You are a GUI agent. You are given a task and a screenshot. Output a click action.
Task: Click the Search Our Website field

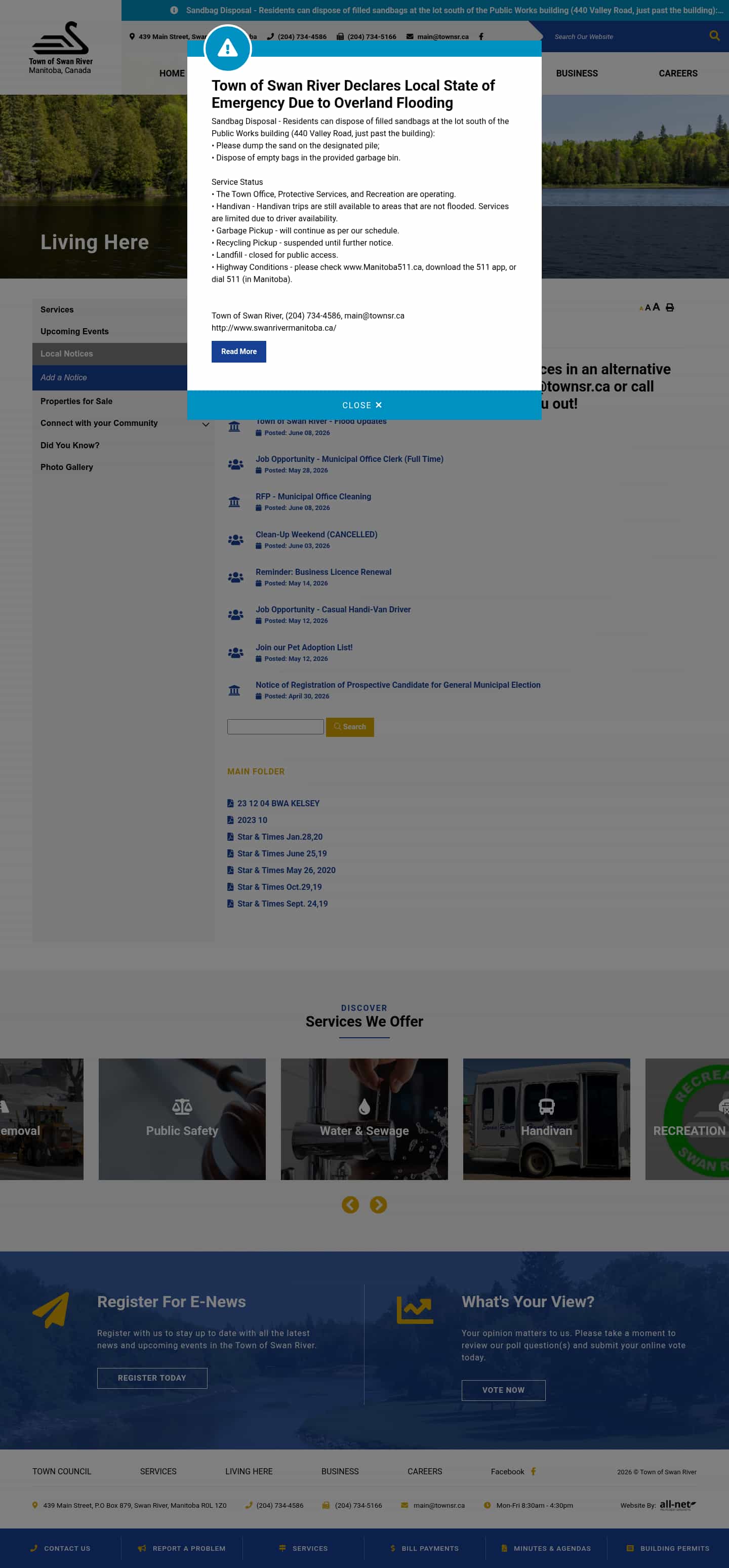[626, 36]
